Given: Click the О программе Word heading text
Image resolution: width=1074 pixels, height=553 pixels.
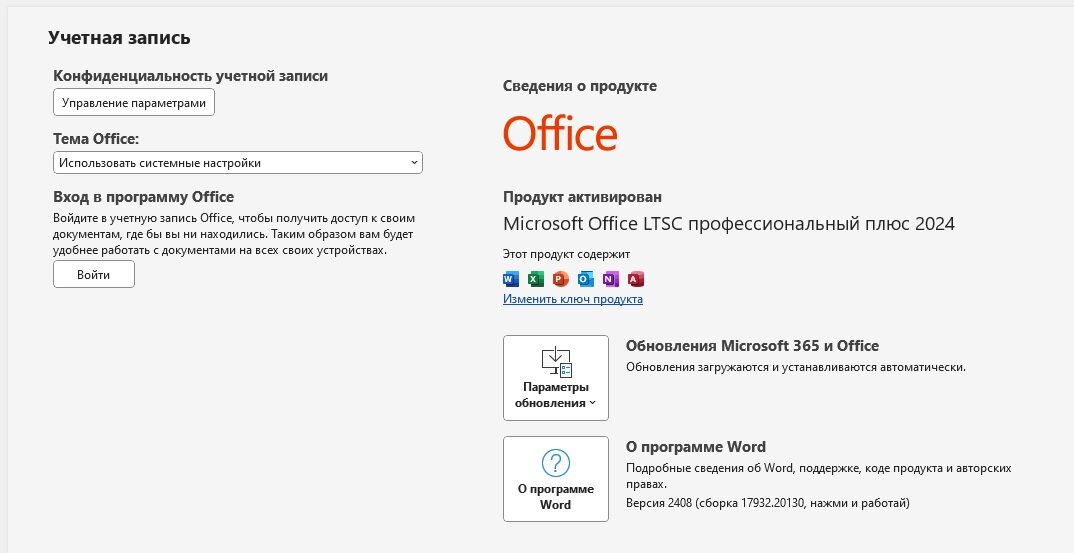Looking at the screenshot, I should coord(696,447).
